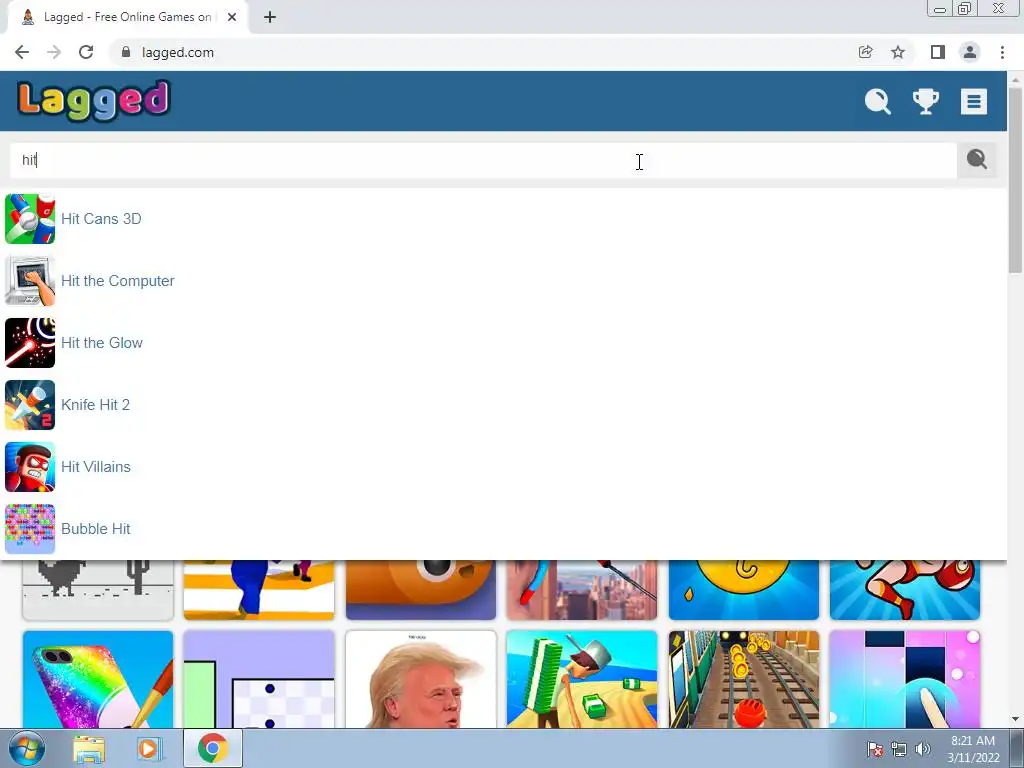1024x768 pixels.
Task: Click the scrollbar down arrow
Action: point(1015,719)
